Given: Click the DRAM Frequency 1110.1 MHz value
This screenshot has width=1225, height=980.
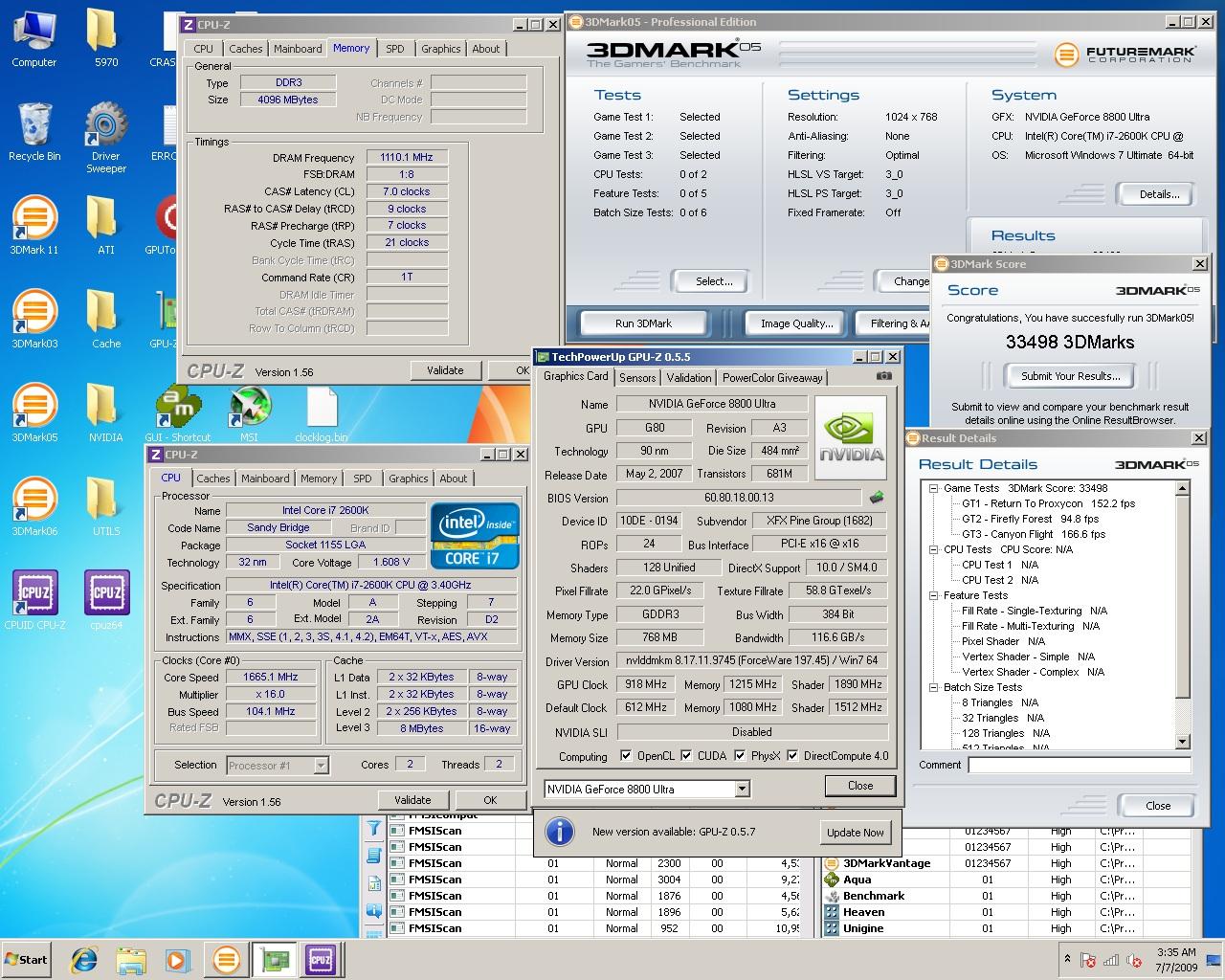Looking at the screenshot, I should click(406, 157).
